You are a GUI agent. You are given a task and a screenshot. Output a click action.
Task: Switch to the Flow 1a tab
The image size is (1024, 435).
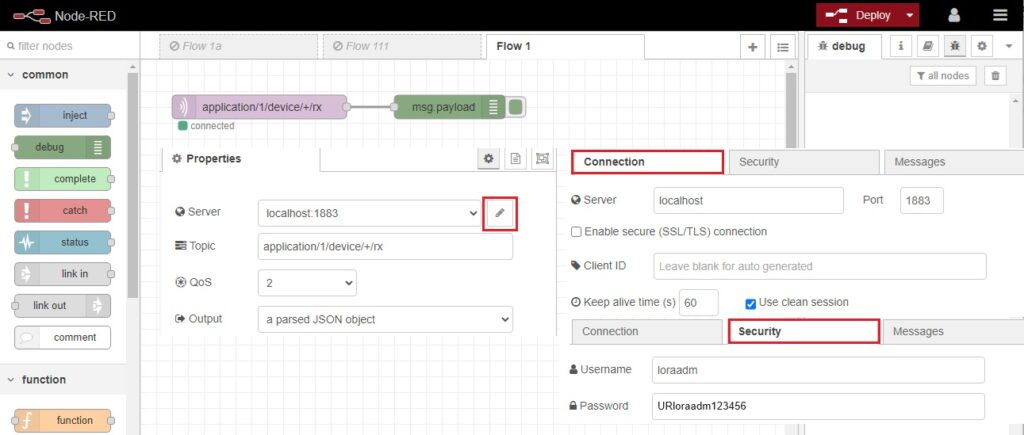point(238,46)
